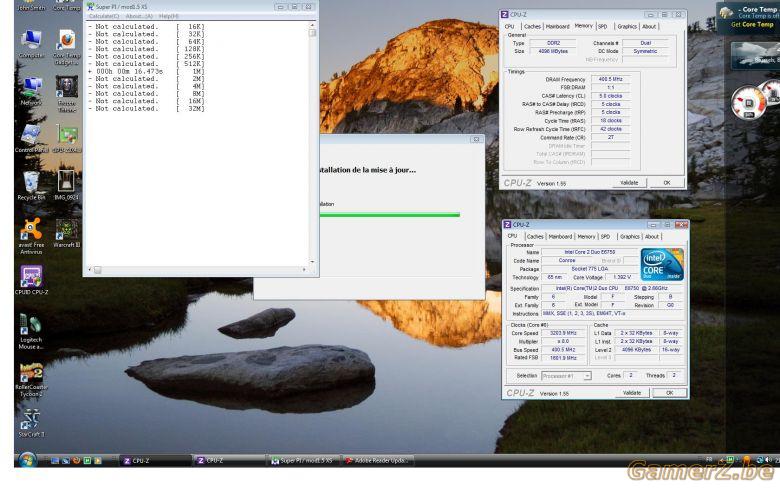Open the Windows Start orb
This screenshot has width=780, height=488.
pyautogui.click(x=26, y=460)
